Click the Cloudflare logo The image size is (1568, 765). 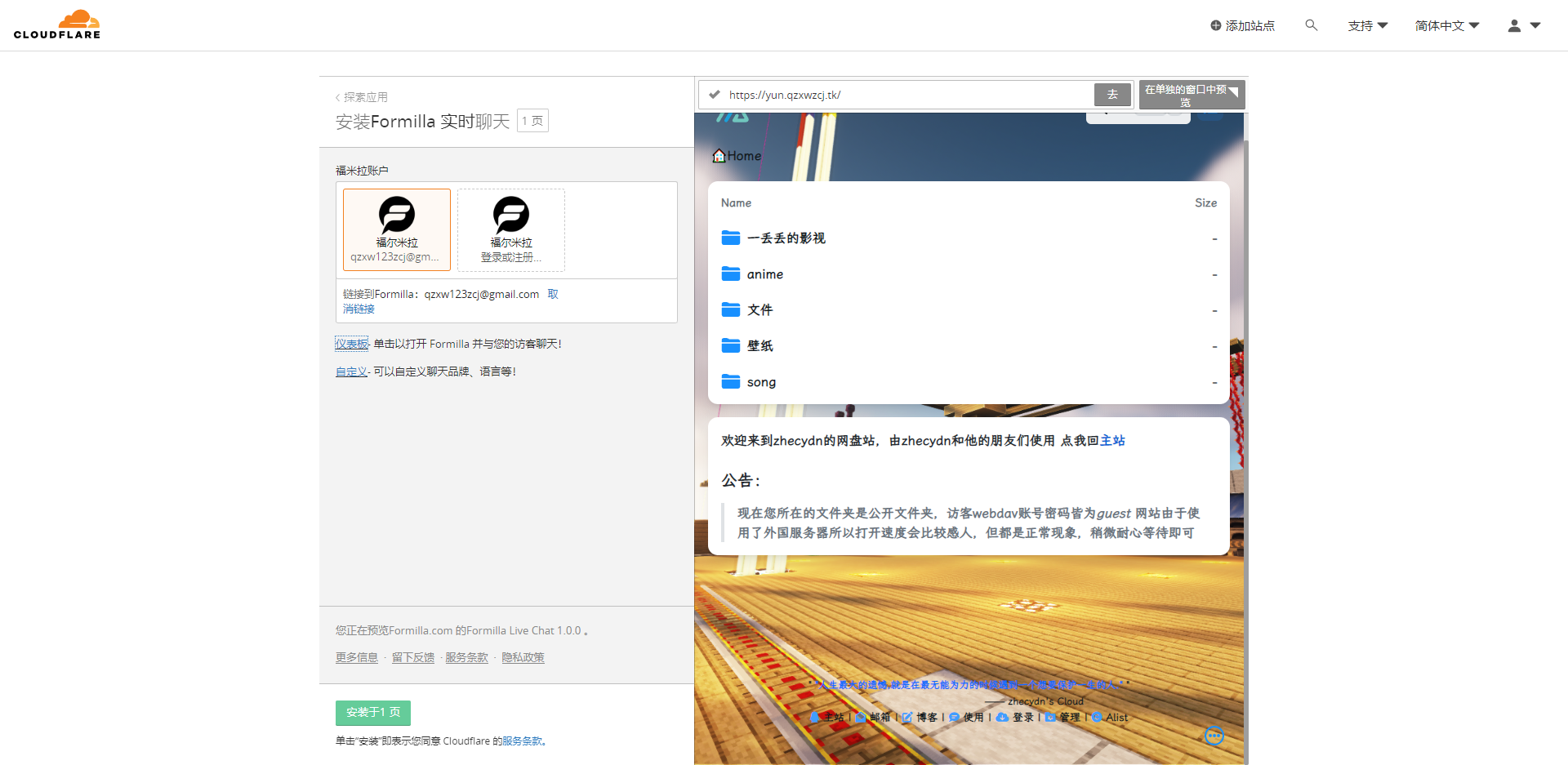pyautogui.click(x=57, y=24)
